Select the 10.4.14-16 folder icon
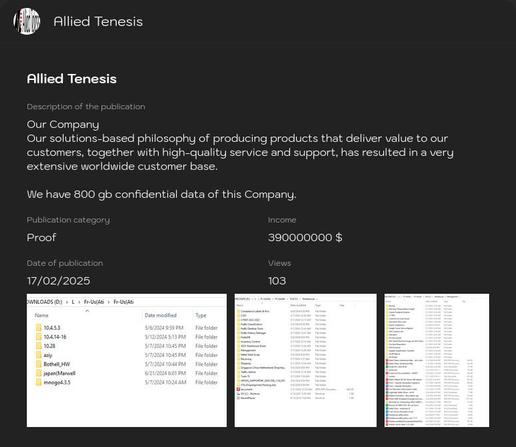 point(39,337)
